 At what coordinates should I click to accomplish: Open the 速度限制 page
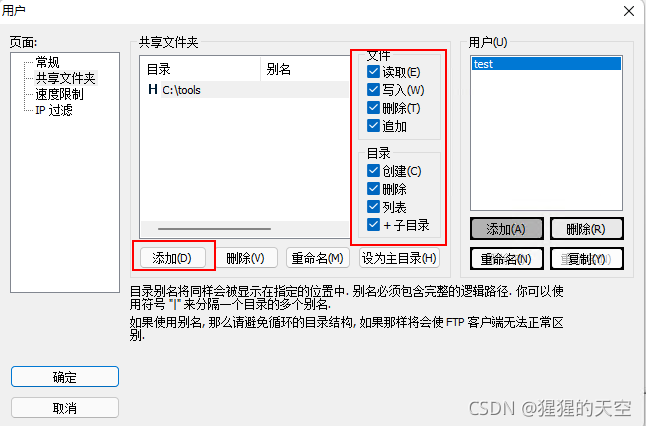pyautogui.click(x=59, y=94)
